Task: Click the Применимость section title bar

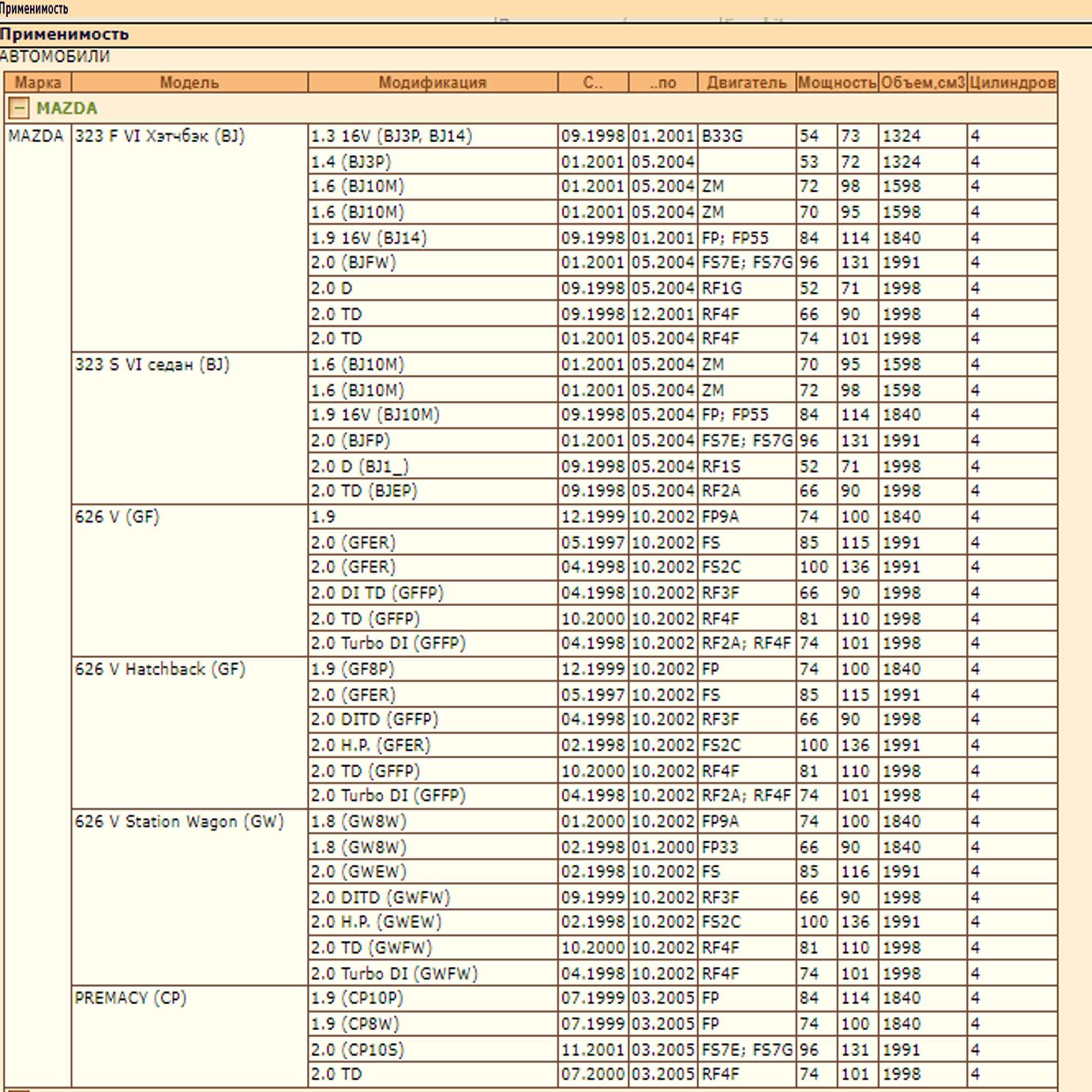Action: 546,35
